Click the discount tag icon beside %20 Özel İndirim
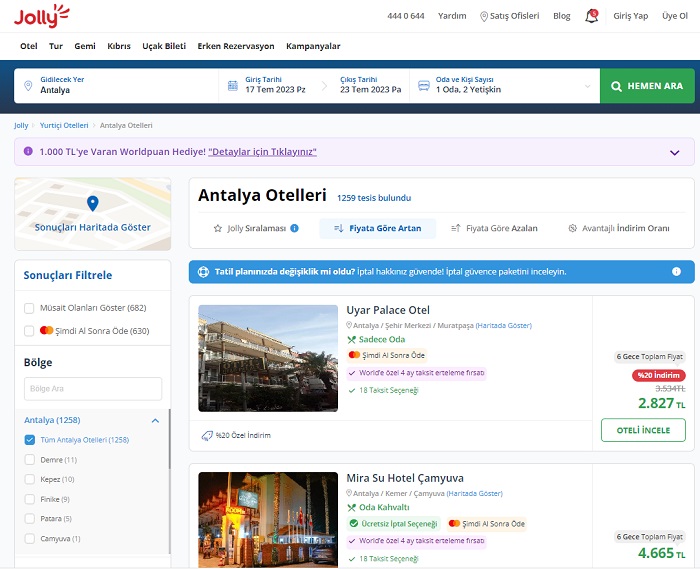Image resolution: width=700 pixels, height=569 pixels. [x=207, y=436]
